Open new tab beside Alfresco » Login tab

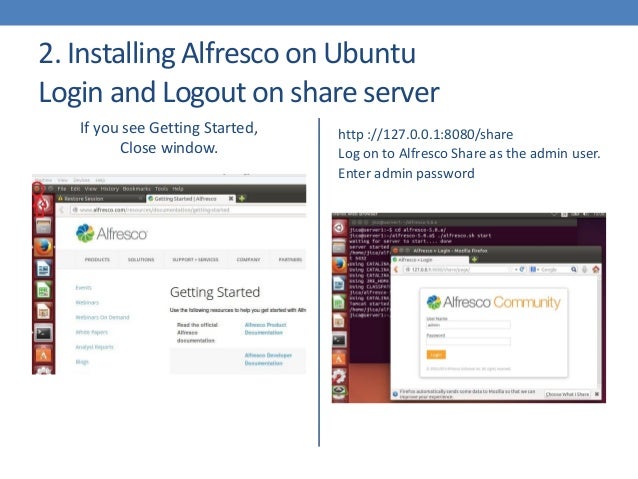pos(474,259)
